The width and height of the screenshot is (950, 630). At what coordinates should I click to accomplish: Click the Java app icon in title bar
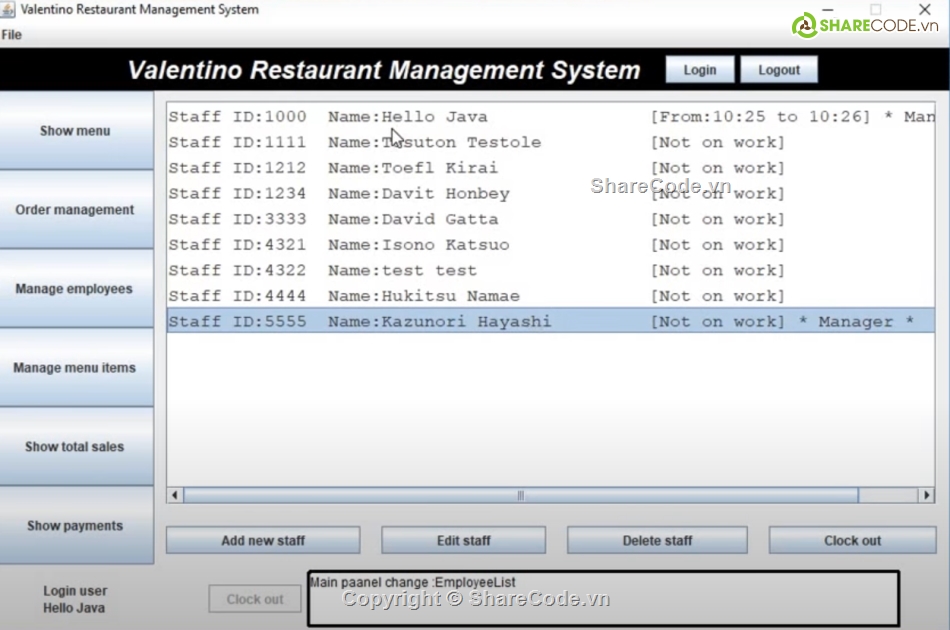8,10
